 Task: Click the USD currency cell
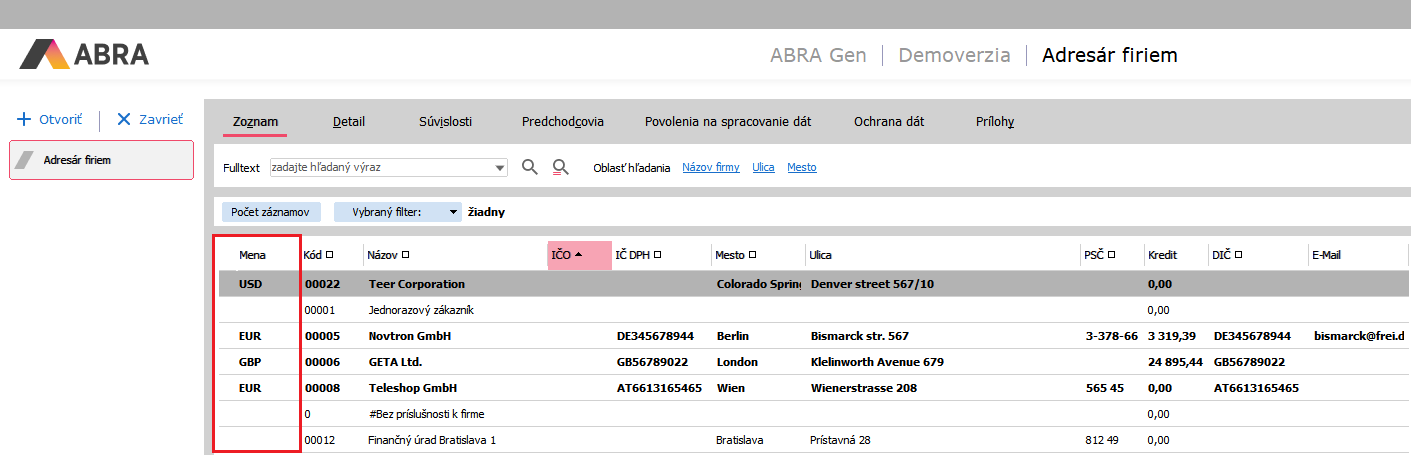pos(250,284)
